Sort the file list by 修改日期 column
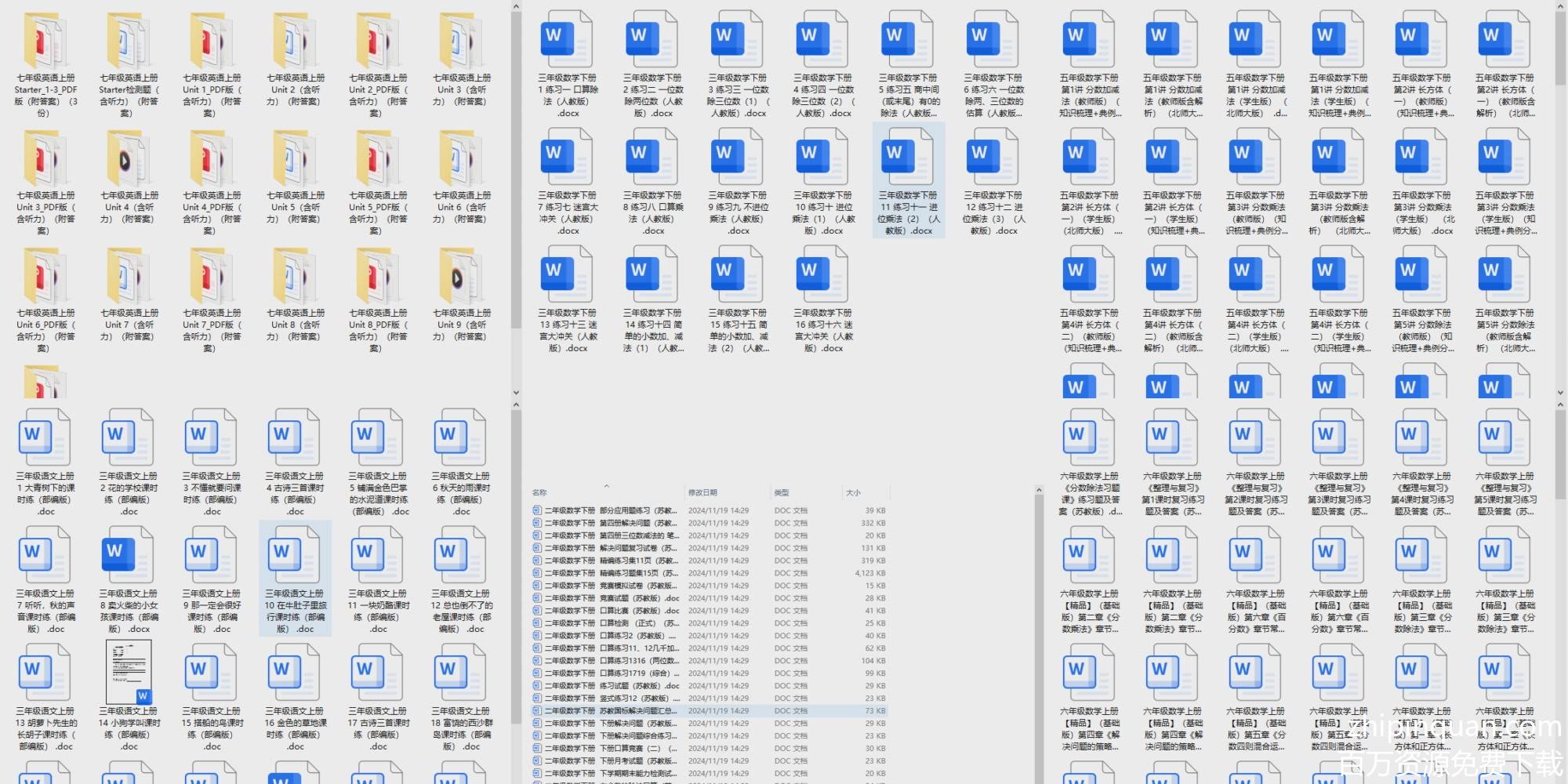 [x=702, y=492]
